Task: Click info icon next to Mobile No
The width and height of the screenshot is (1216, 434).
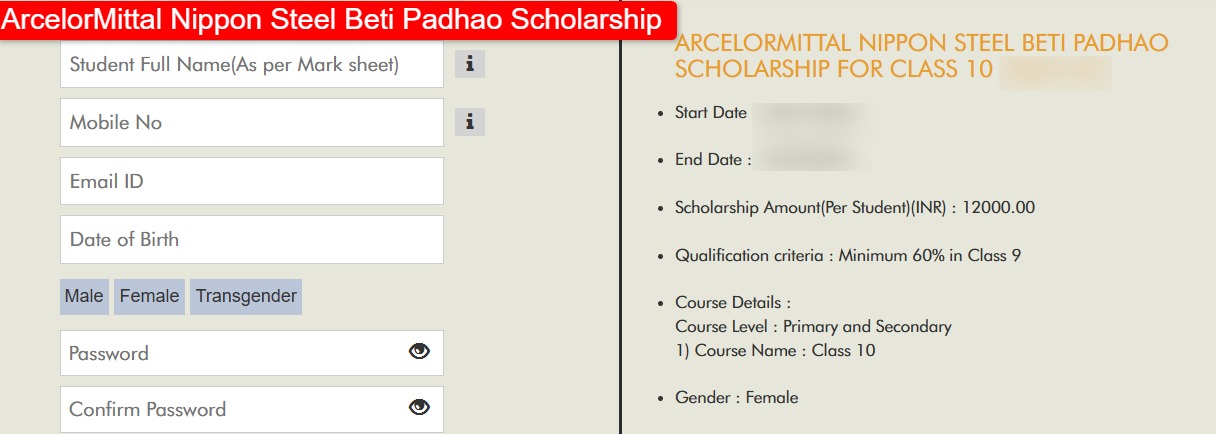Action: [470, 123]
